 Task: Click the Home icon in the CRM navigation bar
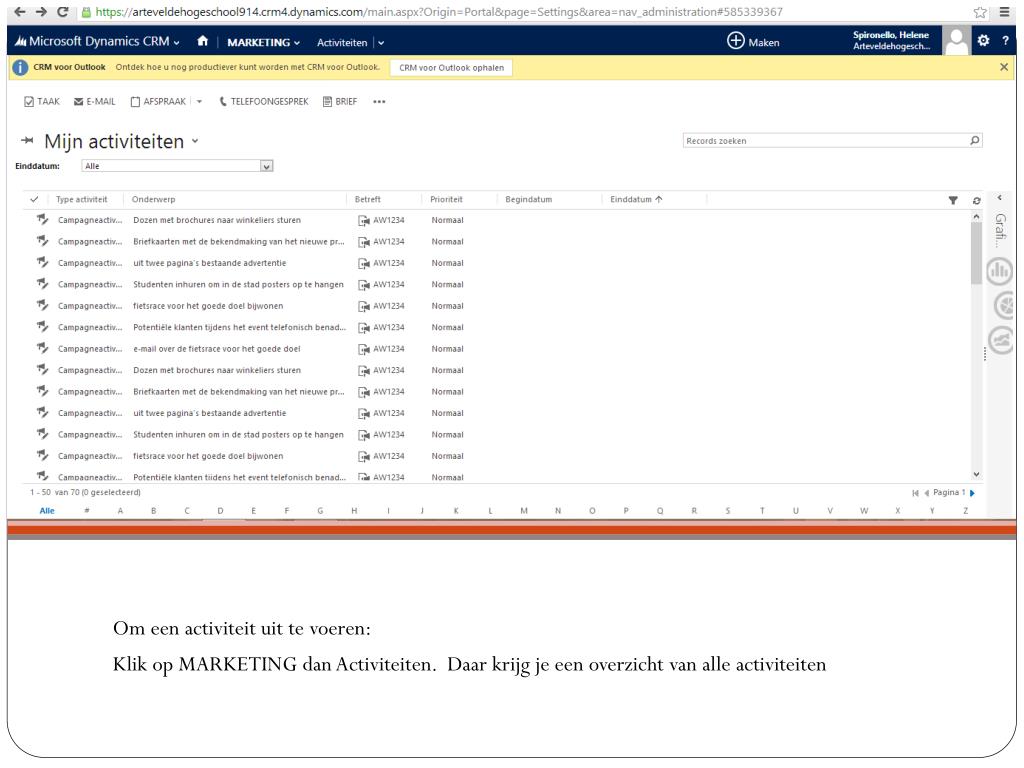(203, 42)
